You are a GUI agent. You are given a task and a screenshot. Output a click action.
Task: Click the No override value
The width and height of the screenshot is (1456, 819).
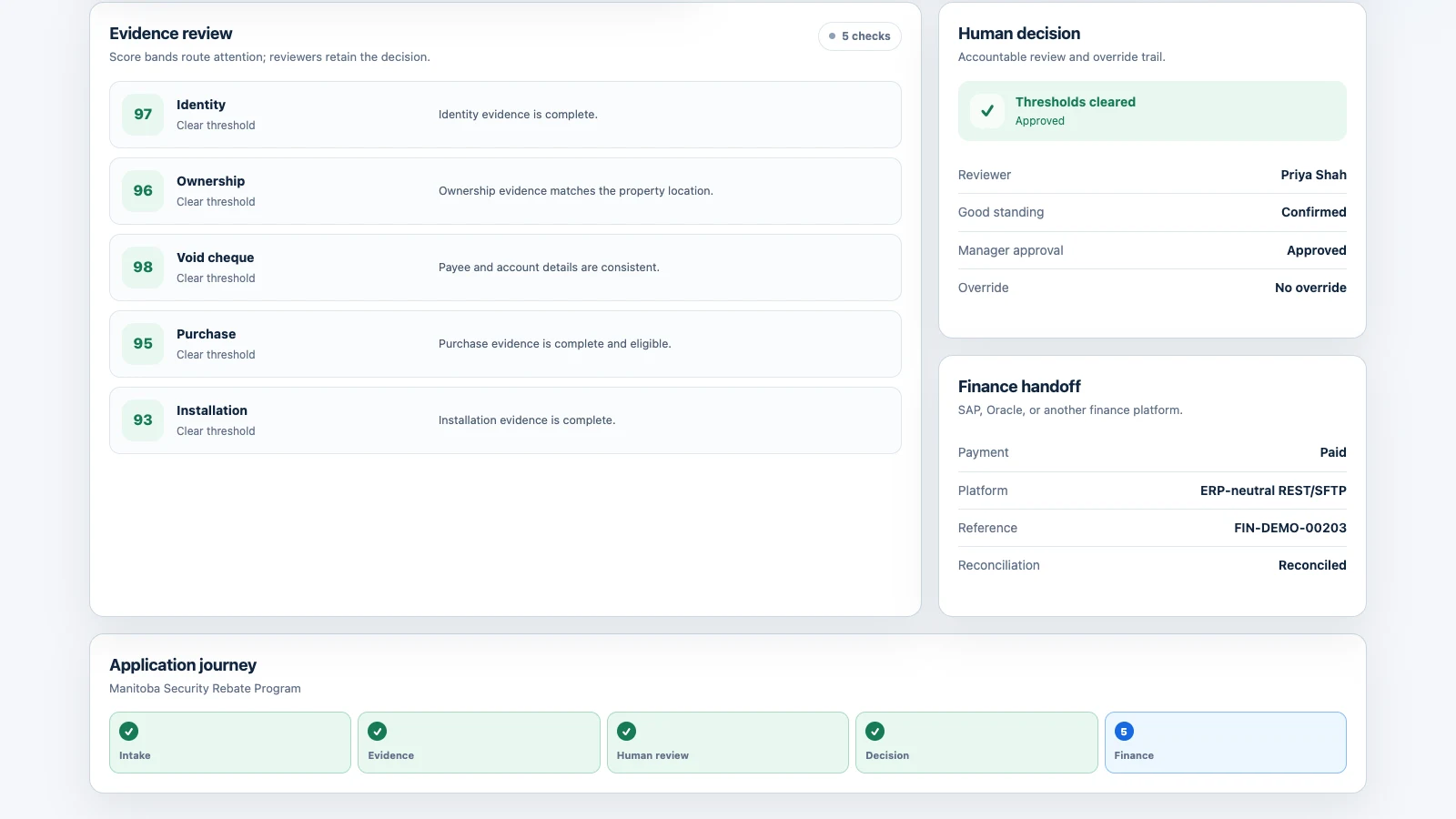[1310, 288]
